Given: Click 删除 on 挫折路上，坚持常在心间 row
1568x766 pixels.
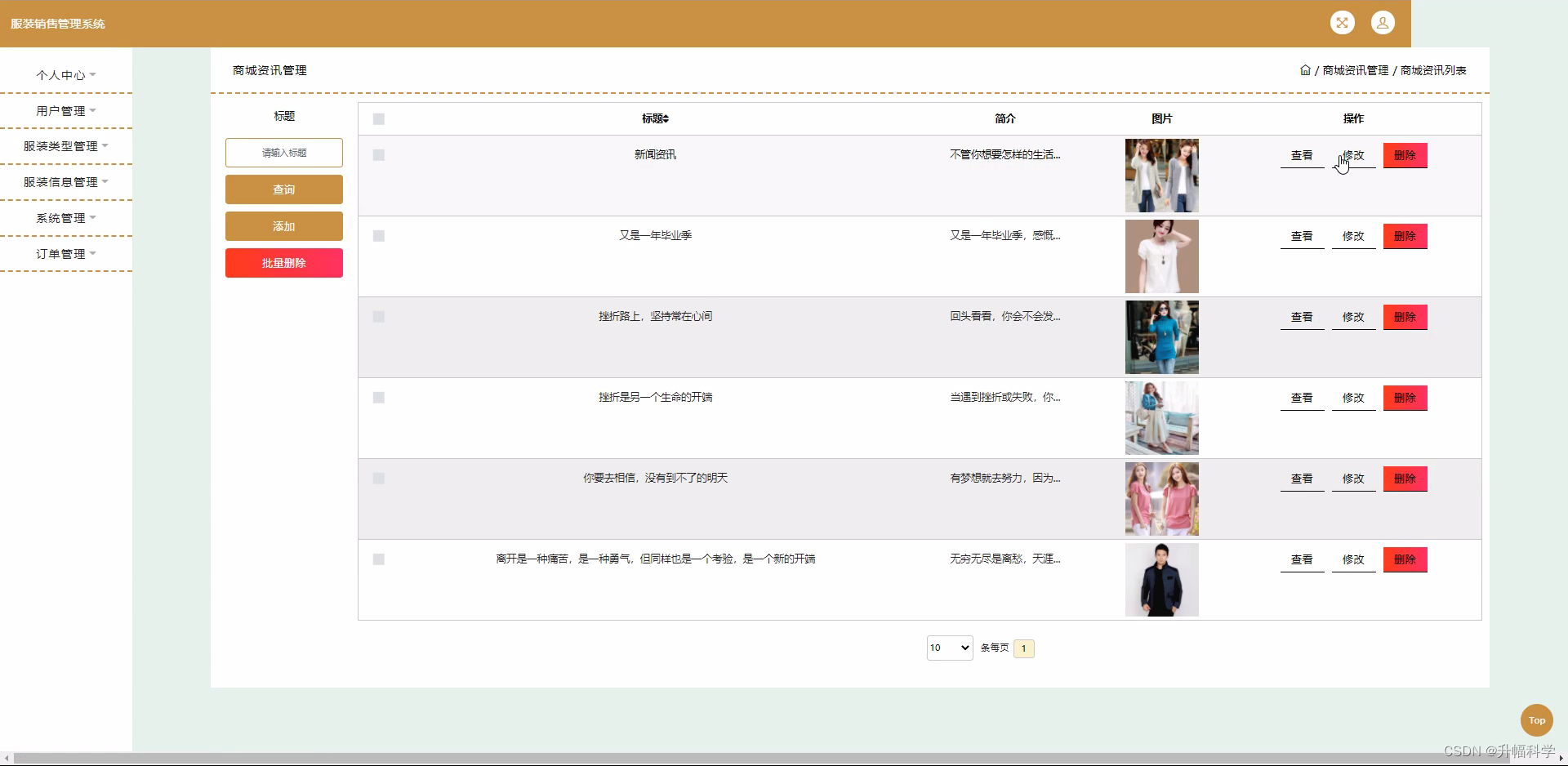Looking at the screenshot, I should coord(1405,317).
